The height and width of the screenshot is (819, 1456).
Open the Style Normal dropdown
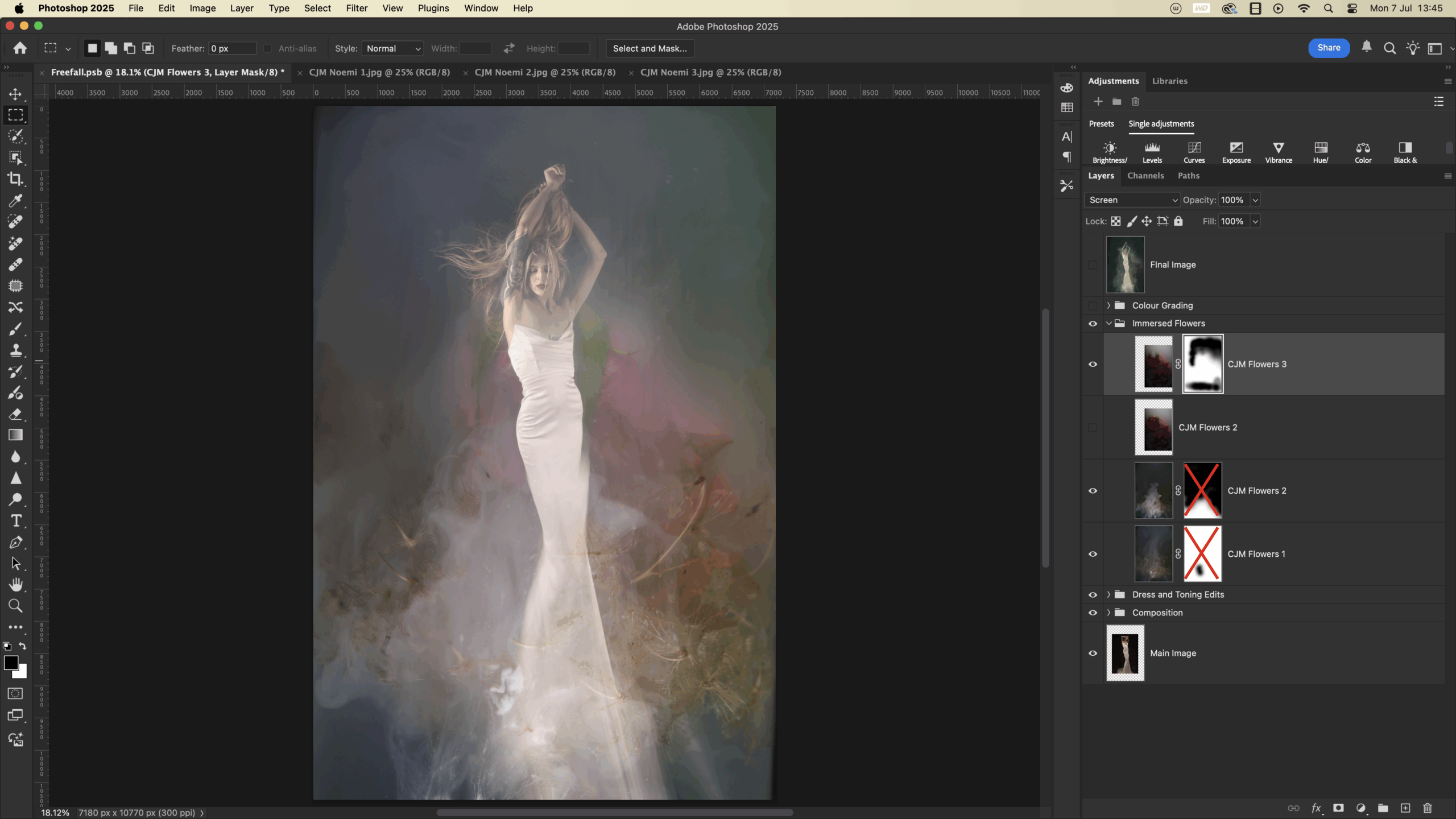click(393, 49)
